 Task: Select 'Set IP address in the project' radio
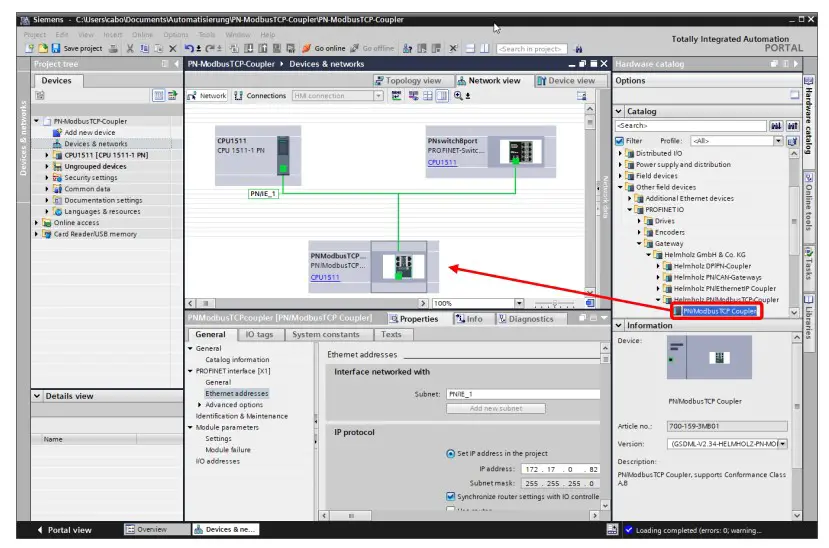[x=451, y=454]
